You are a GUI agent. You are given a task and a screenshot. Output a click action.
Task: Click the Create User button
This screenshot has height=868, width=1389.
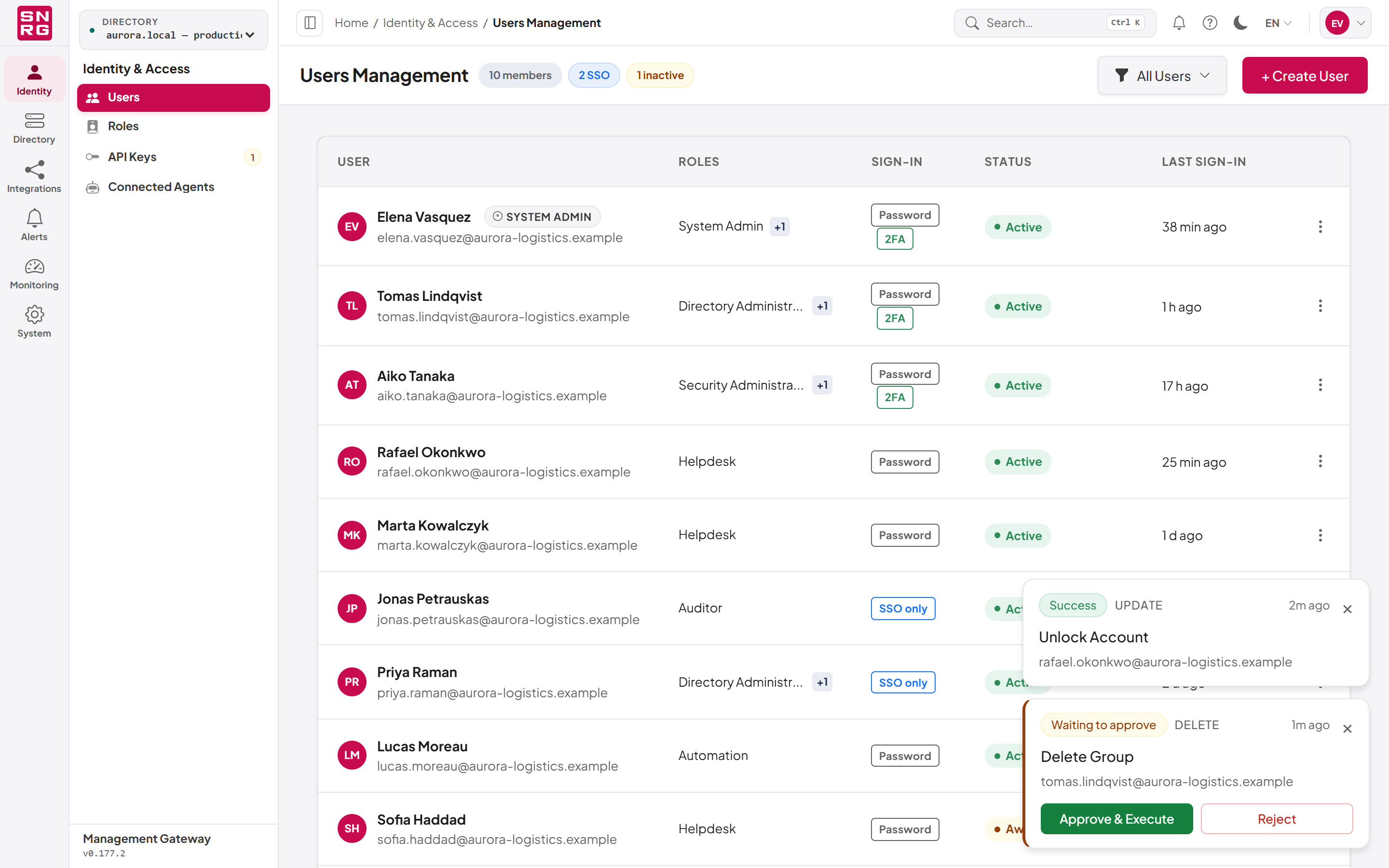pyautogui.click(x=1305, y=75)
